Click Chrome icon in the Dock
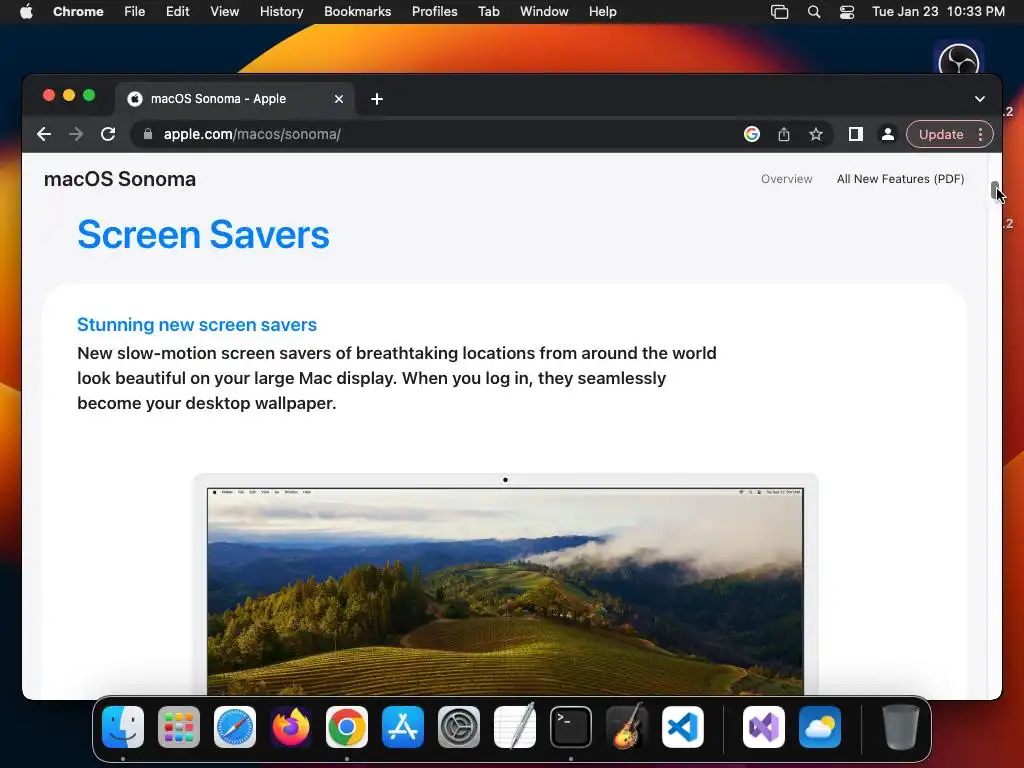This screenshot has width=1024, height=768. (347, 727)
